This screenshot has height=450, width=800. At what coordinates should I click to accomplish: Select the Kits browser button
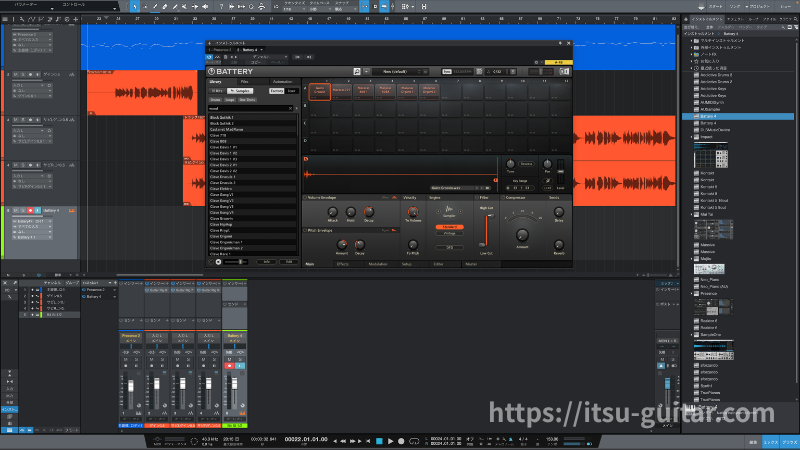pyautogui.click(x=216, y=91)
